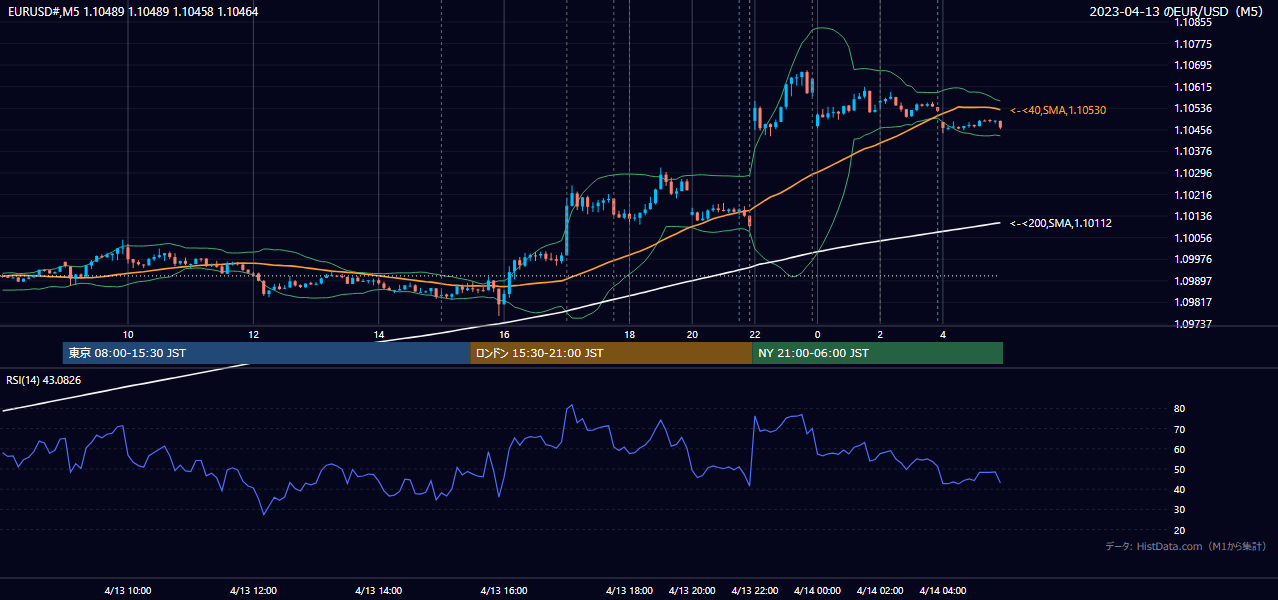Click hour label 16 on the price chart time axis
1278x600 pixels.
point(504,334)
